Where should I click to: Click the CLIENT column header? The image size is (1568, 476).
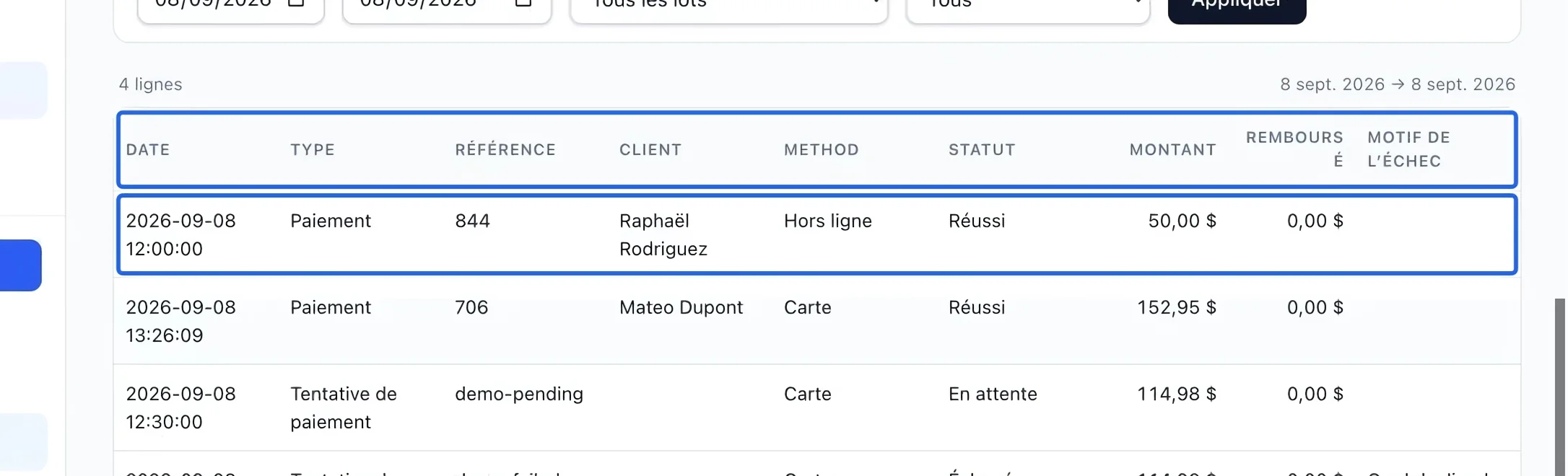[650, 150]
